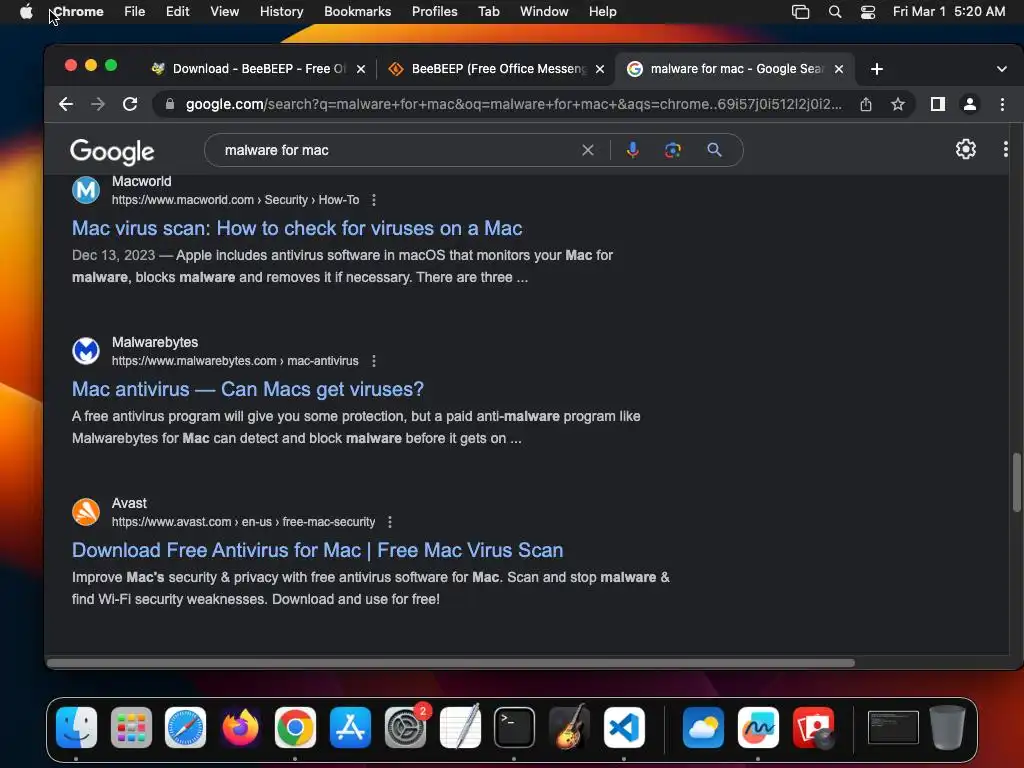
Task: Click the magnifier search button
Action: coord(714,150)
